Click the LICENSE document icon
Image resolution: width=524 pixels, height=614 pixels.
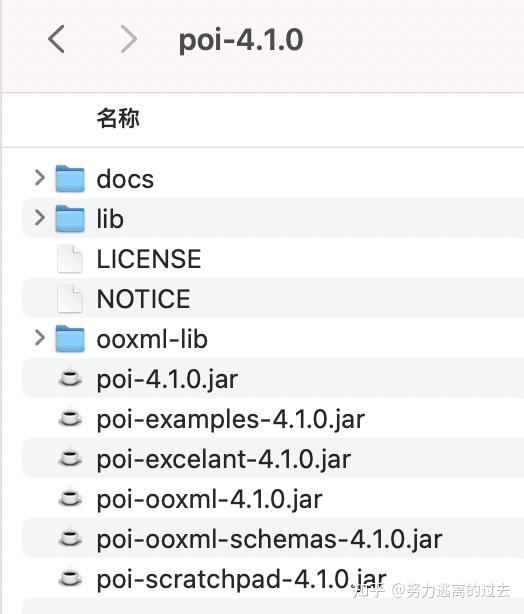click(x=70, y=259)
